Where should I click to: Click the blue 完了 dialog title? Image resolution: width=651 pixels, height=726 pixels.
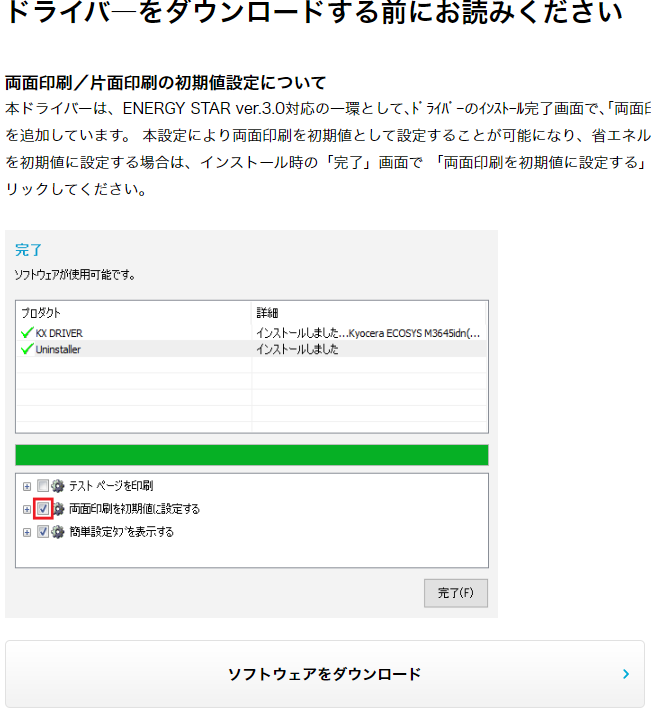(x=29, y=250)
